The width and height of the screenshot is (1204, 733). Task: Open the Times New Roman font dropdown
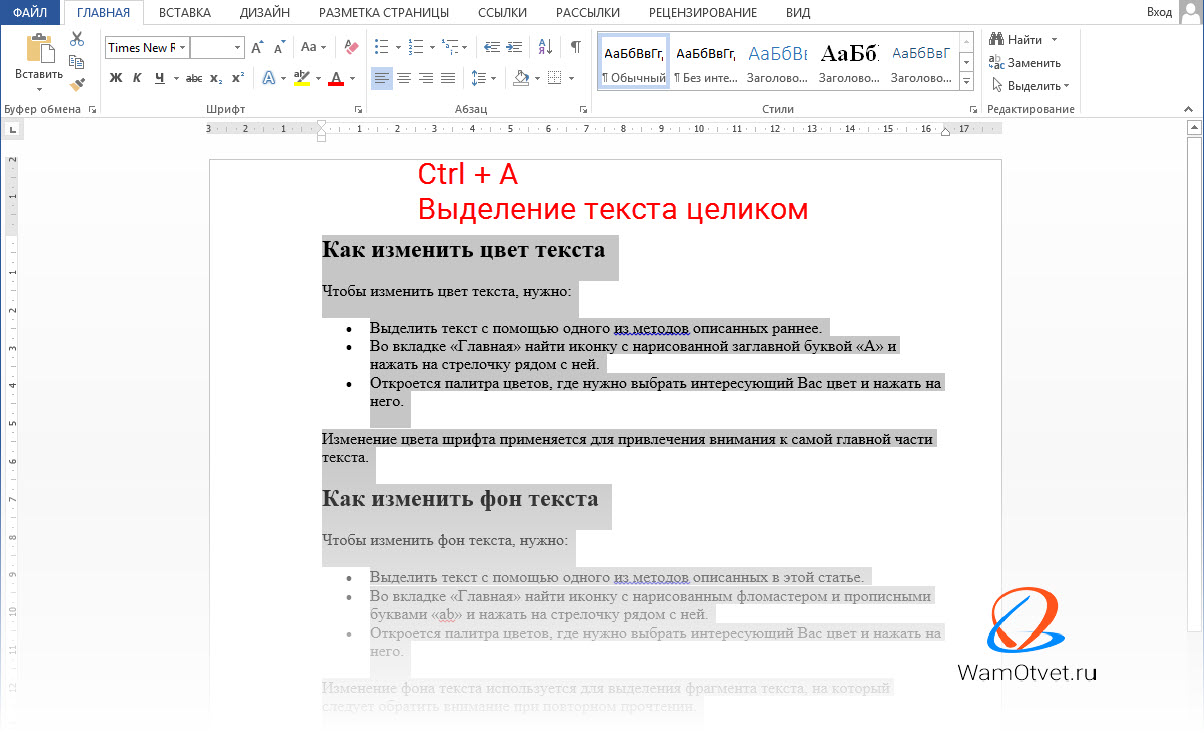pos(181,47)
